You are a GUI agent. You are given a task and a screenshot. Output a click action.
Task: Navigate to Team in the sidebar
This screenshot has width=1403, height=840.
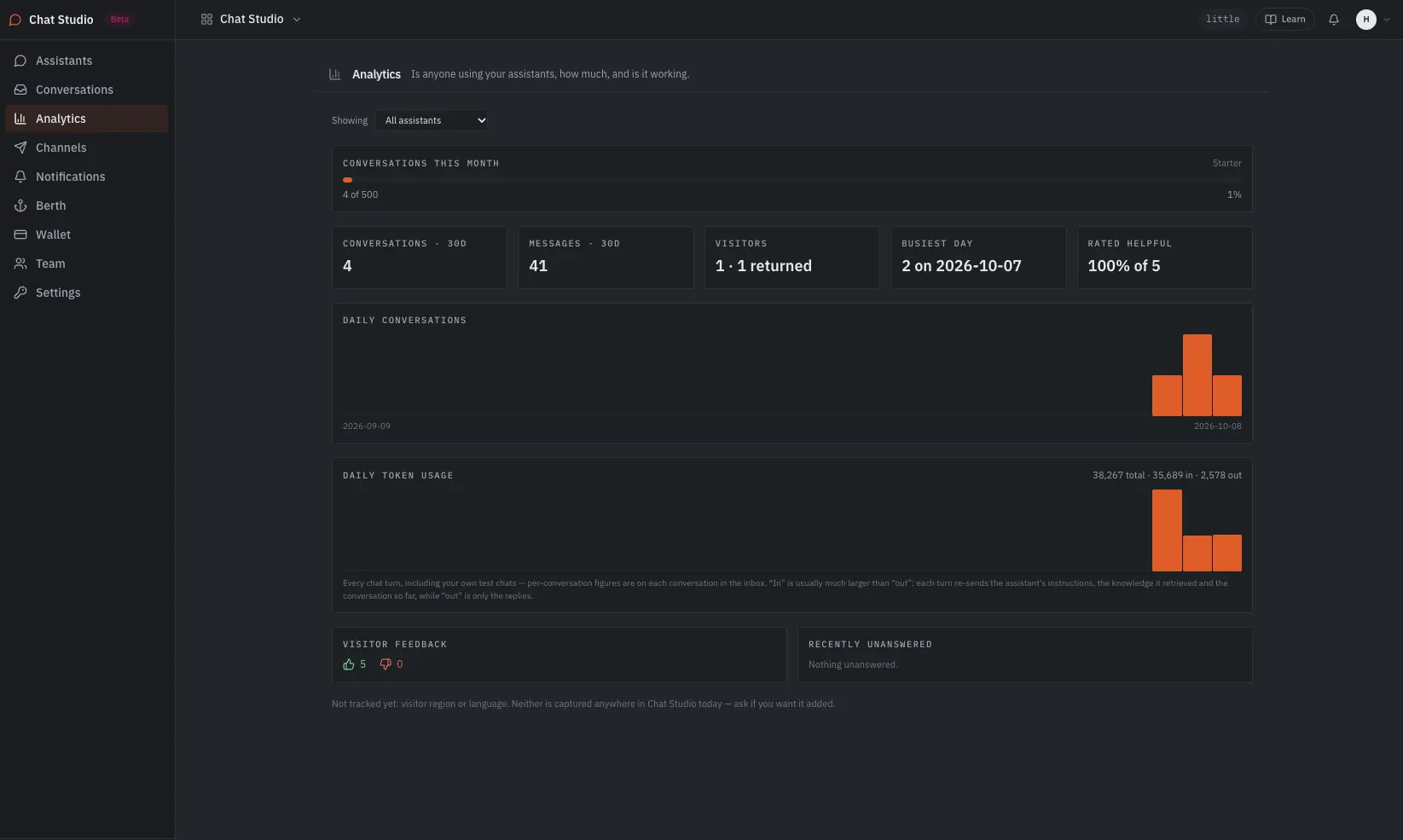pyautogui.click(x=87, y=264)
